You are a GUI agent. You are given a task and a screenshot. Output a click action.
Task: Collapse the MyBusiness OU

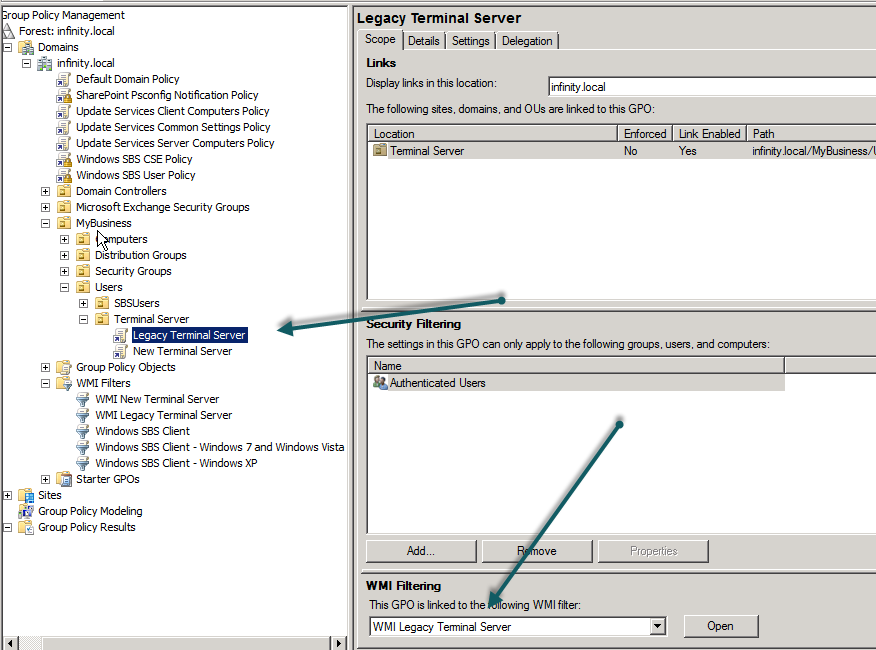click(46, 223)
